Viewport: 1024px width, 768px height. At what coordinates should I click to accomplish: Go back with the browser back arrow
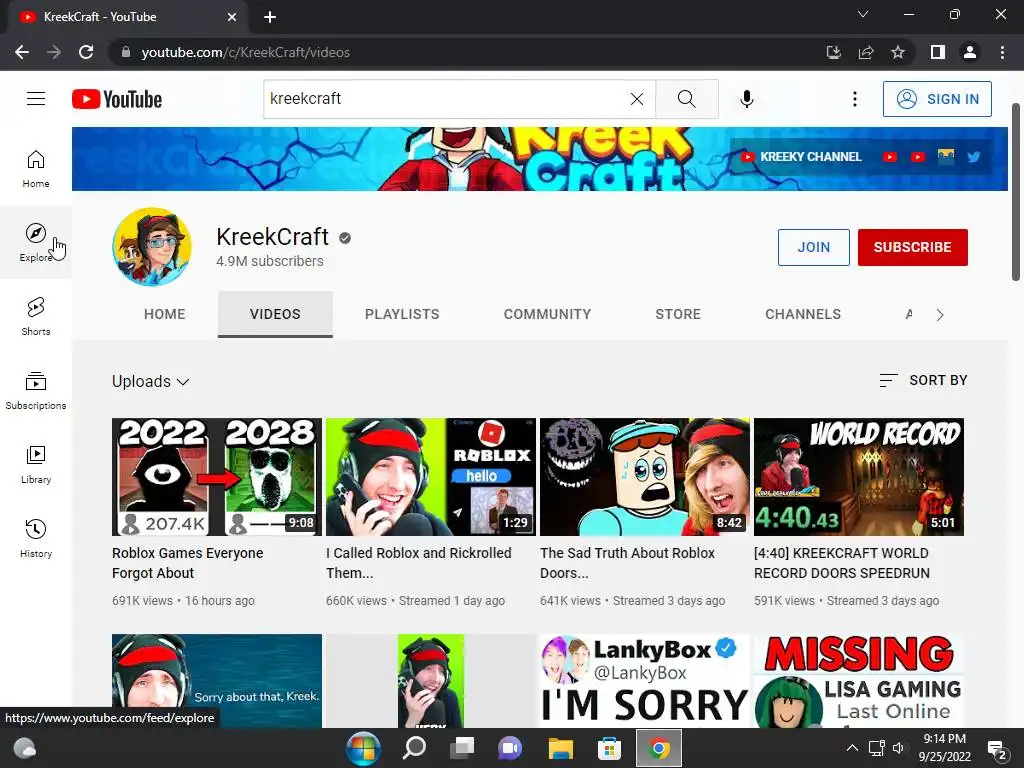point(22,52)
